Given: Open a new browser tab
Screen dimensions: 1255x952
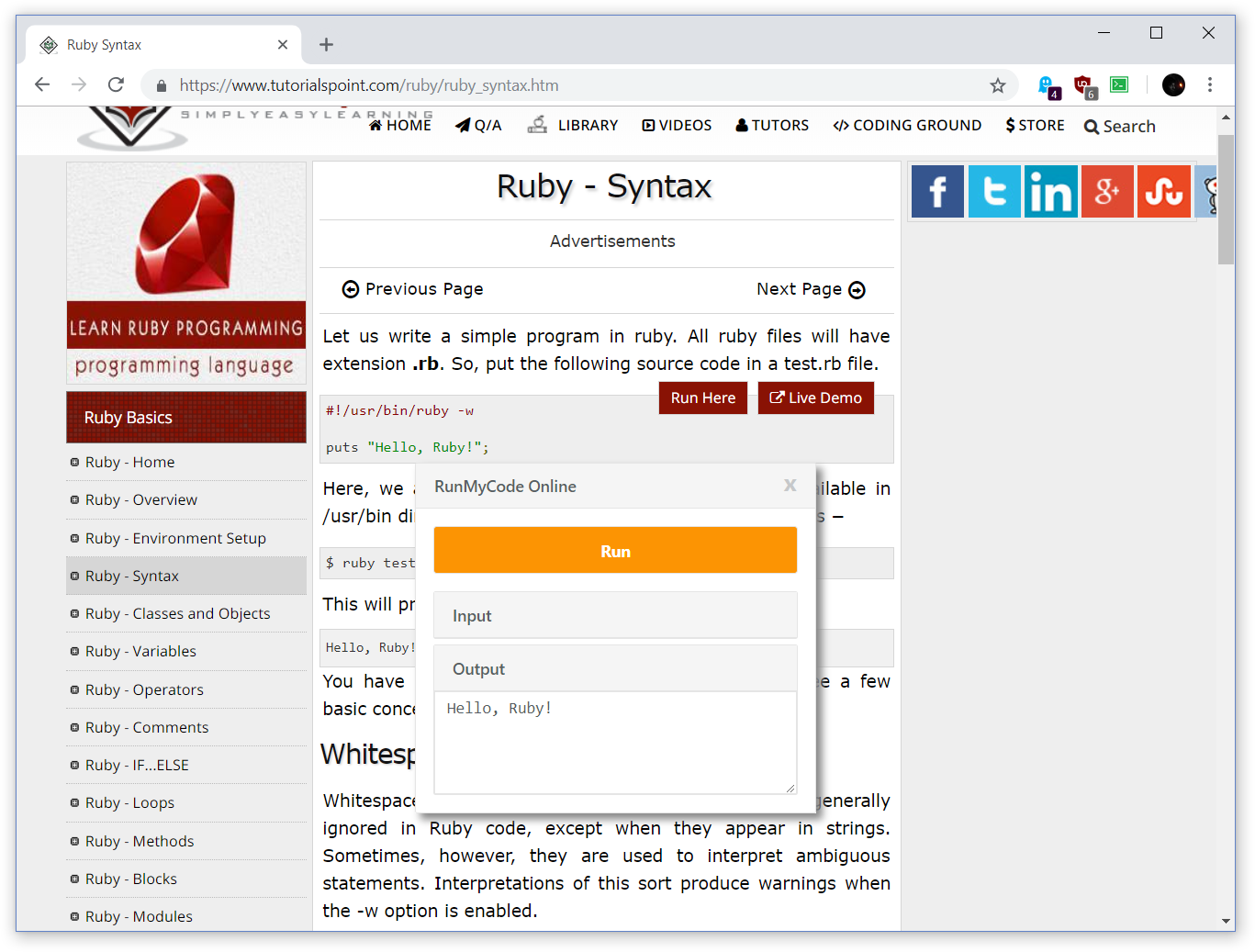Looking at the screenshot, I should (x=326, y=44).
